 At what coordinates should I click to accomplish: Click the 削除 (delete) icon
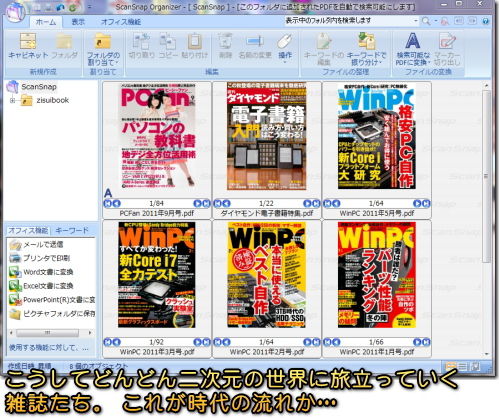coord(225,46)
